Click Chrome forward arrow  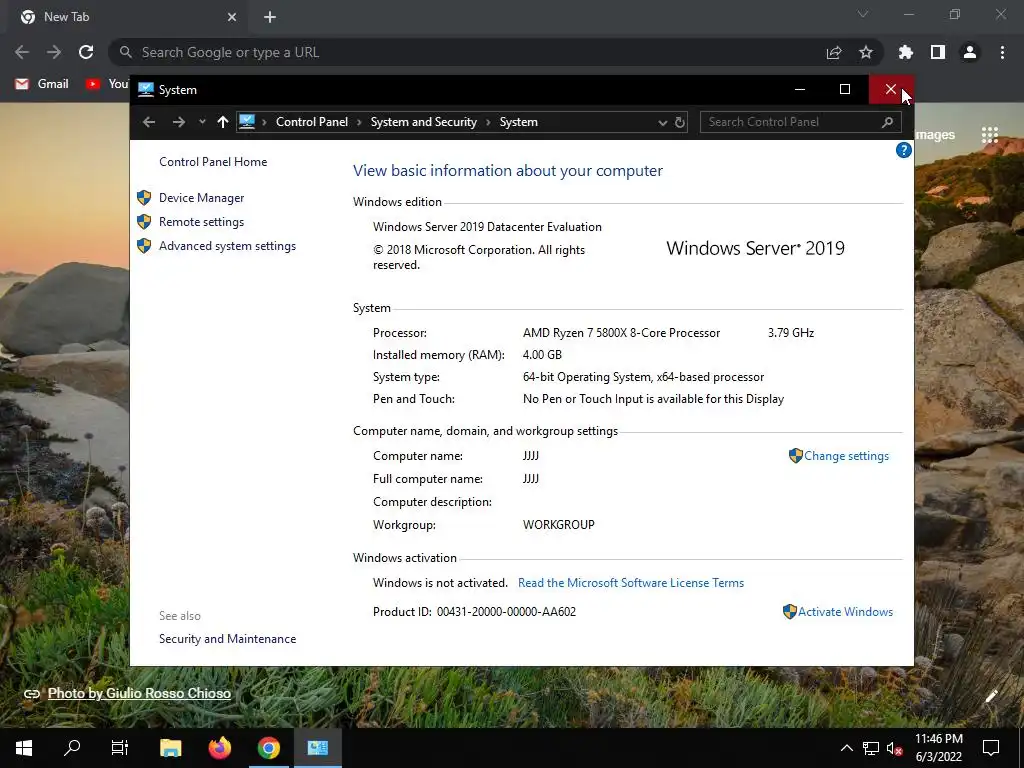(54, 52)
